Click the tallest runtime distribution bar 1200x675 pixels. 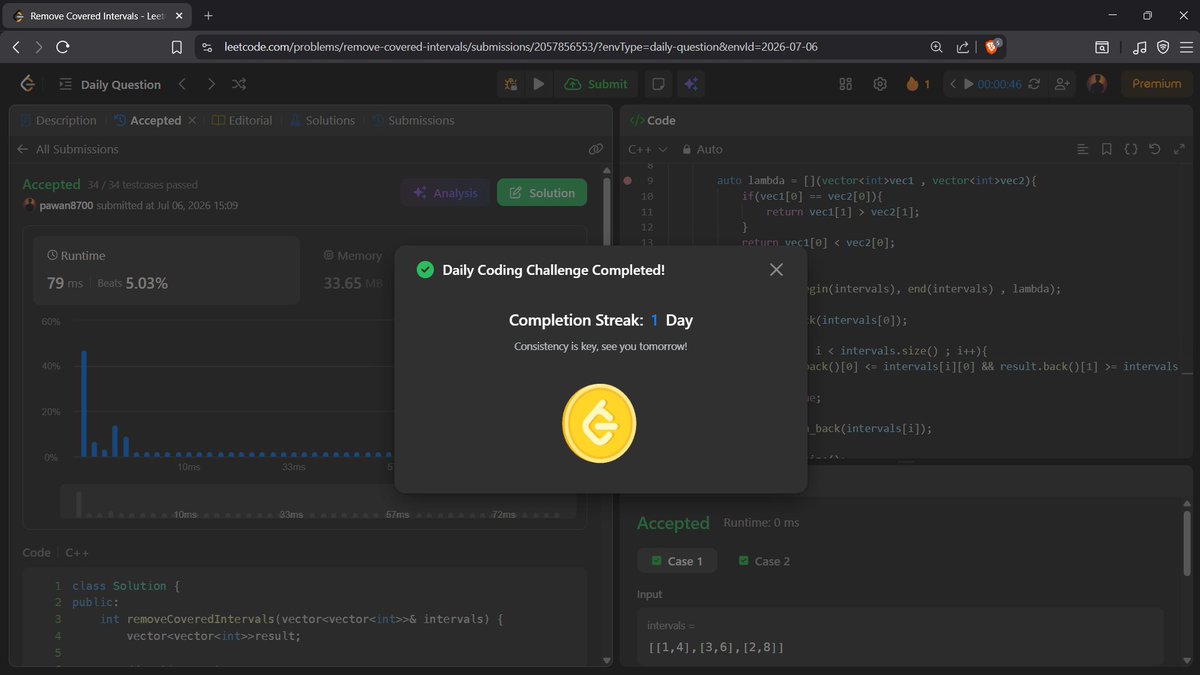[x=84, y=403]
